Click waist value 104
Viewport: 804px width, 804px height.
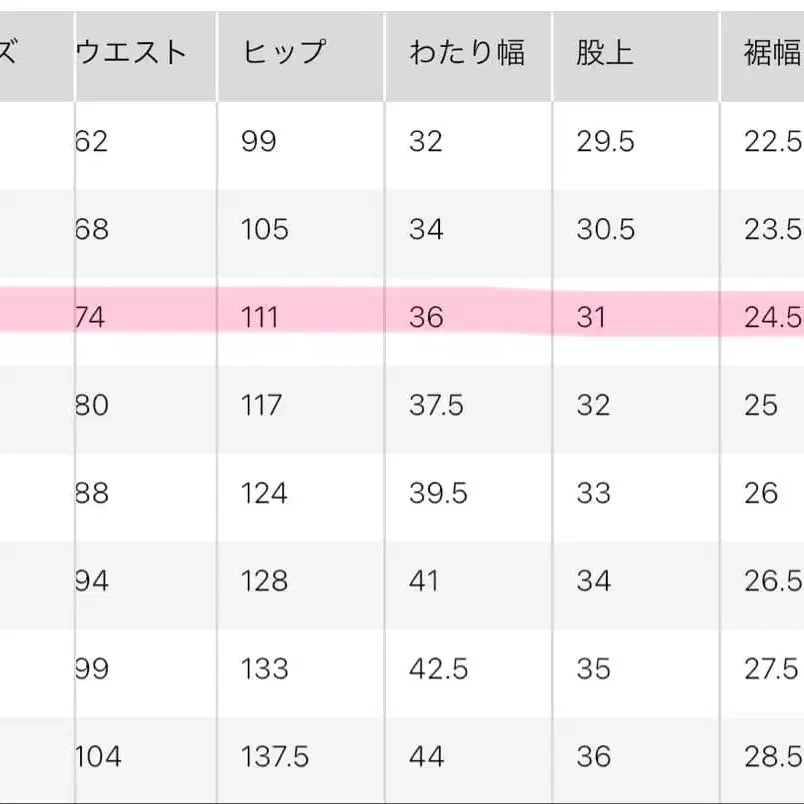click(x=98, y=756)
